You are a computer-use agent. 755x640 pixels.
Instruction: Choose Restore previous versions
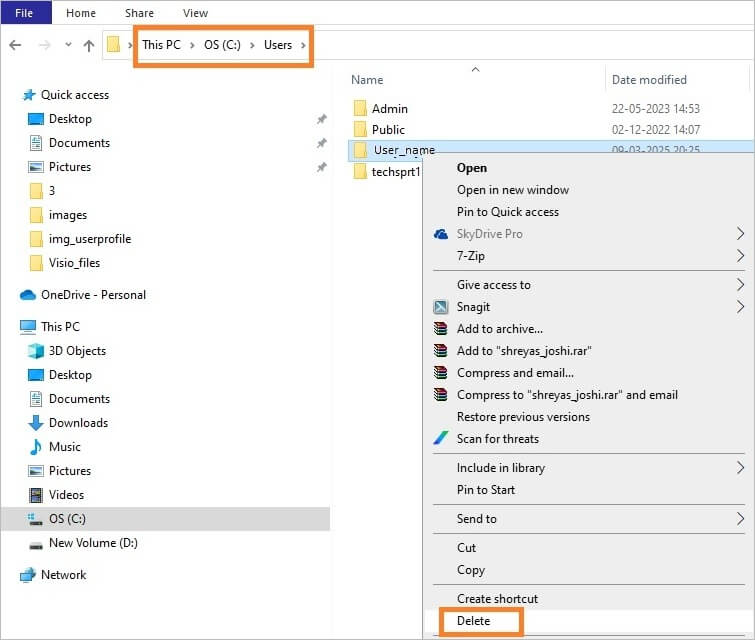523,417
